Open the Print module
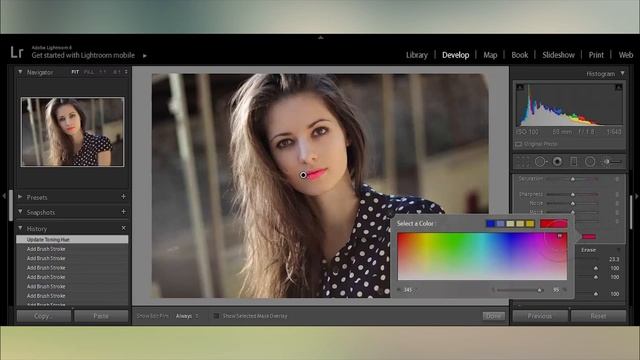Screen dimensions: 640x360 [596, 55]
